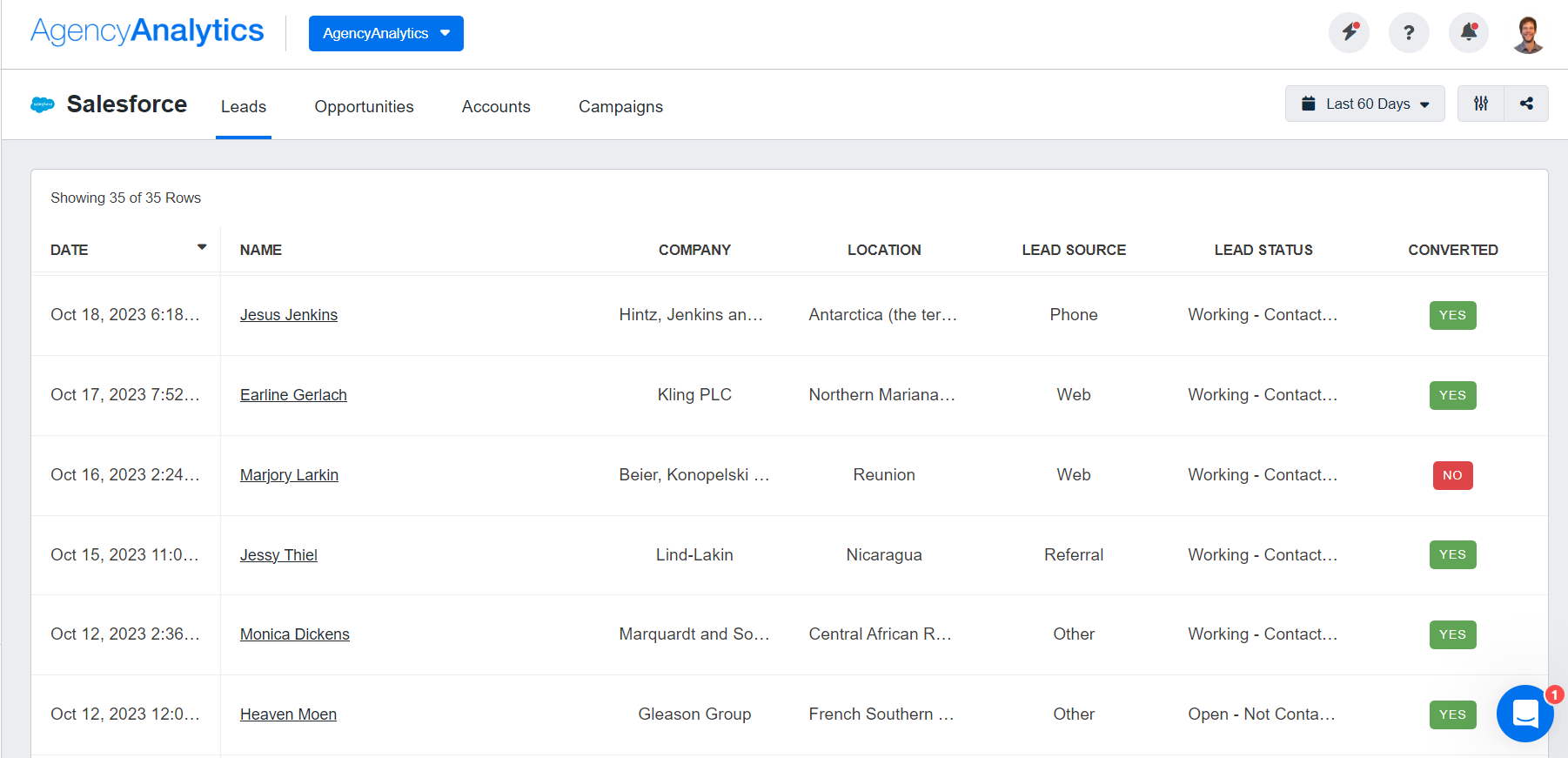Click the Salesforce cloud logo
The width and height of the screenshot is (1568, 758).
coord(43,104)
